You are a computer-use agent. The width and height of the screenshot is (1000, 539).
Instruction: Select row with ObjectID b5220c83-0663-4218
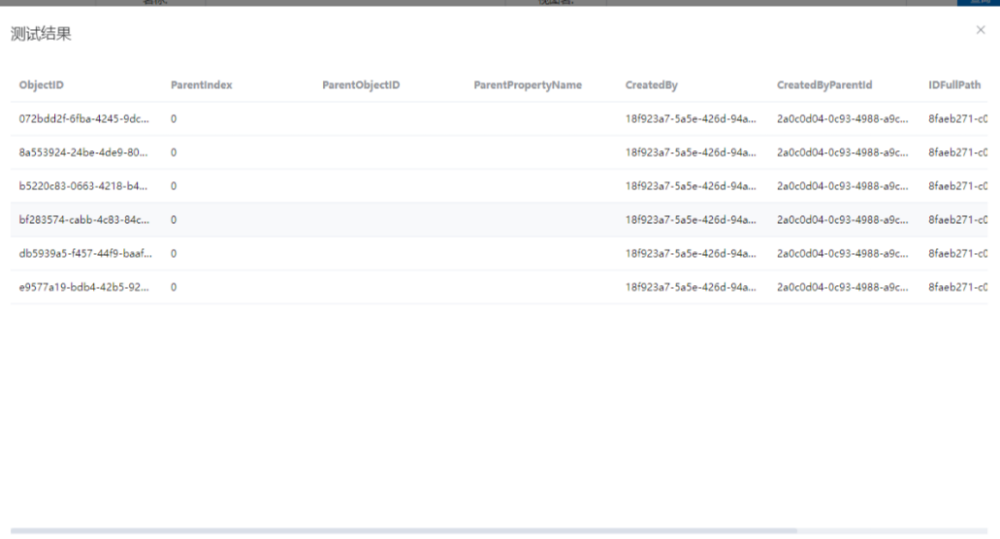pos(84,186)
